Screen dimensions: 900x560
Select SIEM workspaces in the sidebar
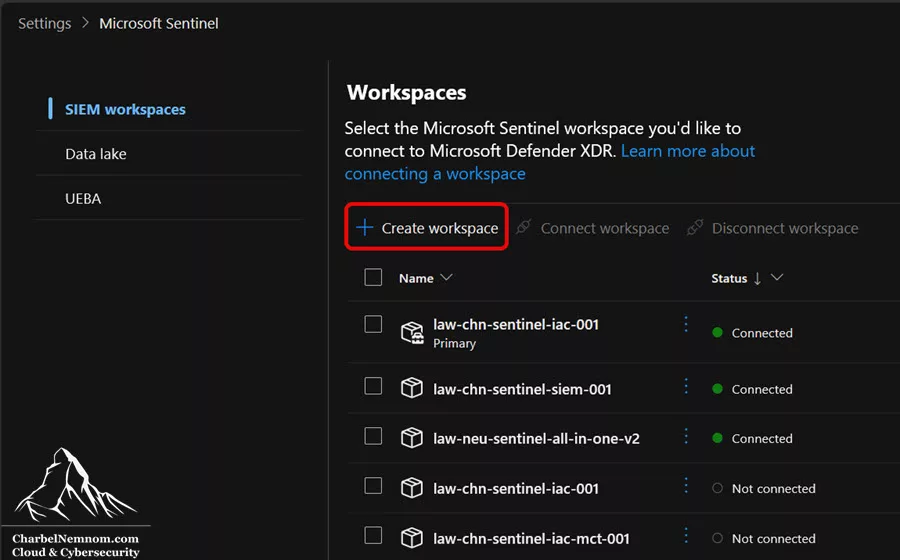(125, 109)
